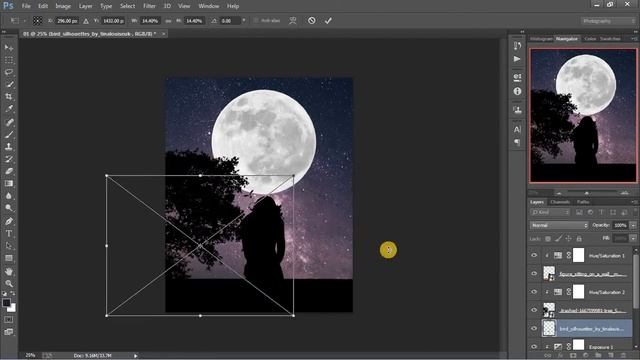Select the Rectangle shape tool

click(9, 258)
